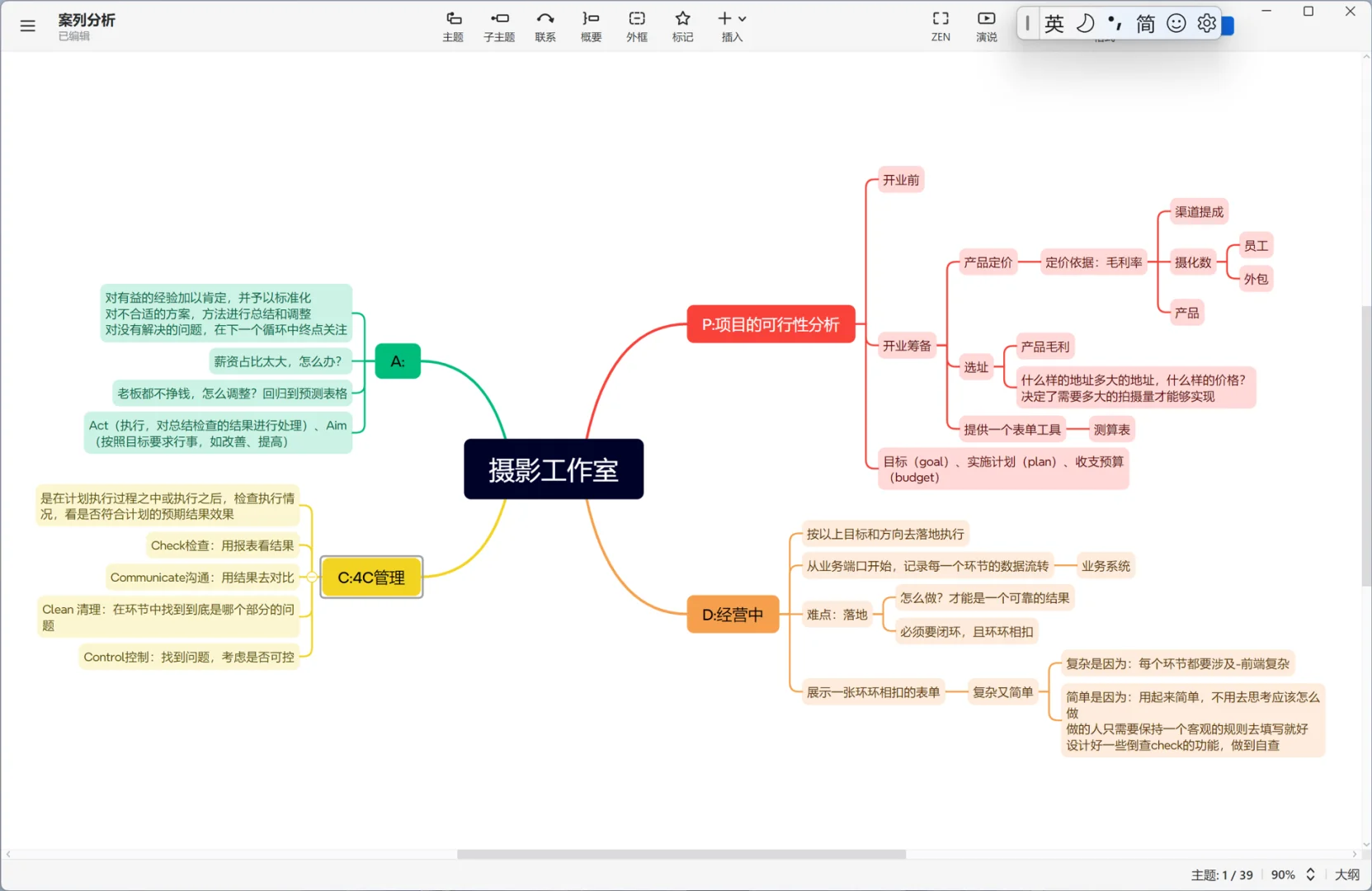This screenshot has height=891, width=1372.
Task: Maximize the XMind window
Action: [1308, 12]
